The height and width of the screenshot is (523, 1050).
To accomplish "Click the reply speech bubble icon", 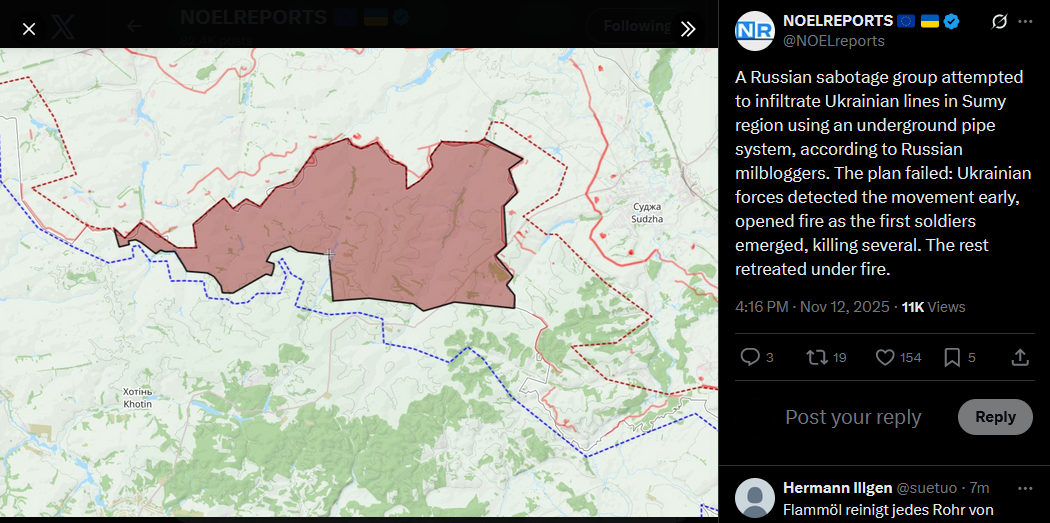I will coord(749,357).
